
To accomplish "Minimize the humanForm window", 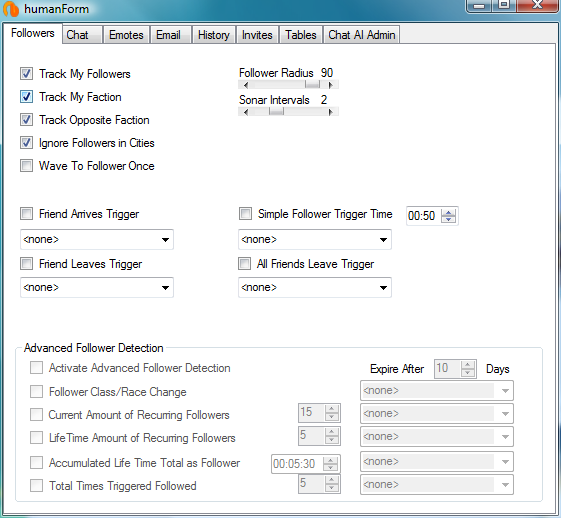I will click(479, 5).
